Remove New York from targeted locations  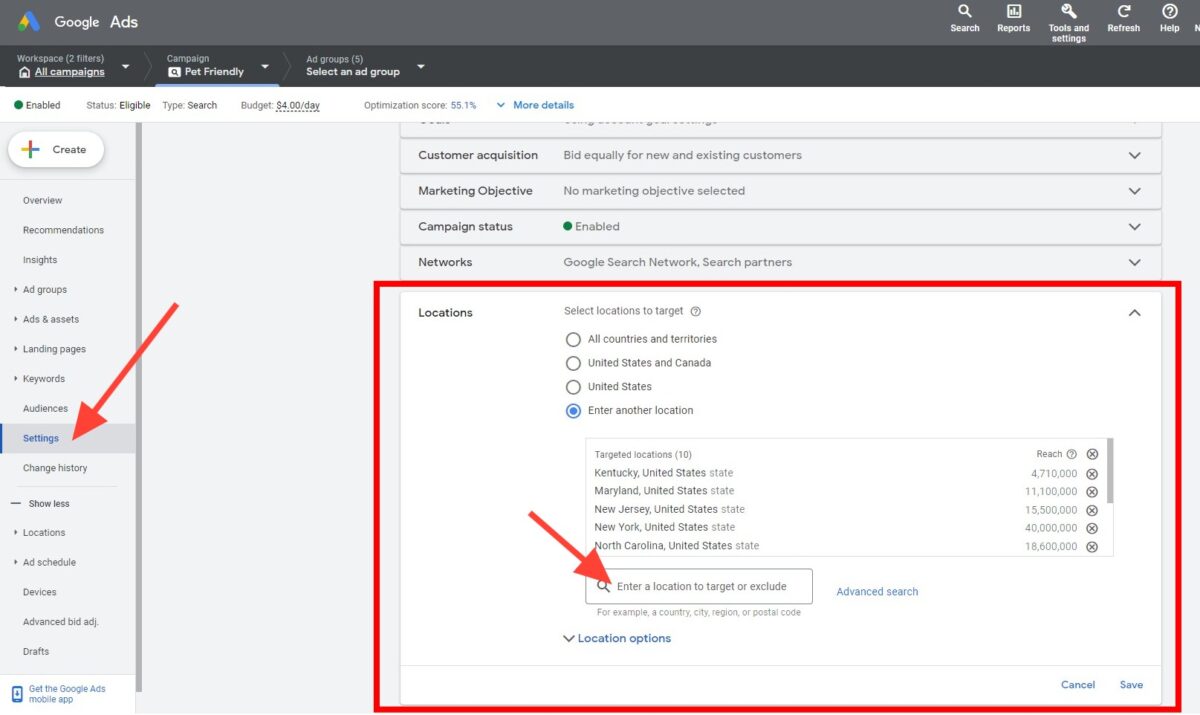1092,527
